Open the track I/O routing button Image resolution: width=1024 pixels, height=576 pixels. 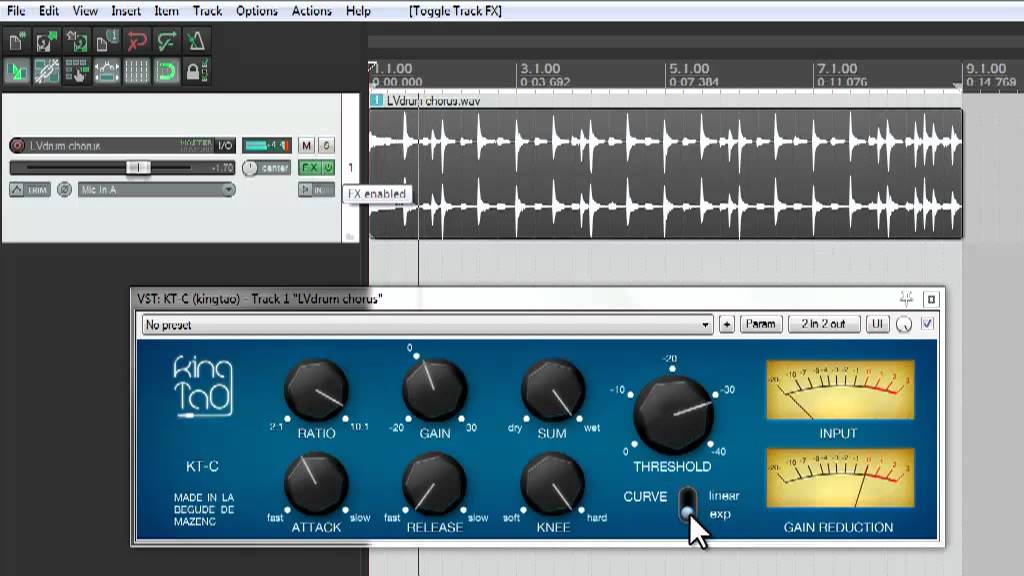coord(225,146)
